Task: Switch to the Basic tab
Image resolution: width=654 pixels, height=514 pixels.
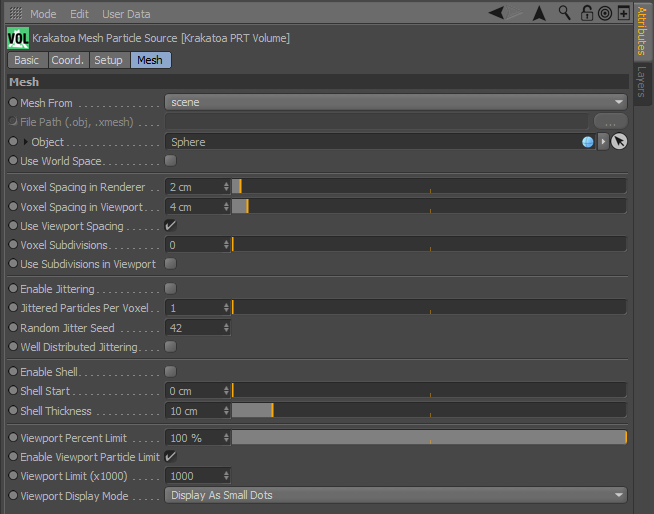Action: click(28, 60)
